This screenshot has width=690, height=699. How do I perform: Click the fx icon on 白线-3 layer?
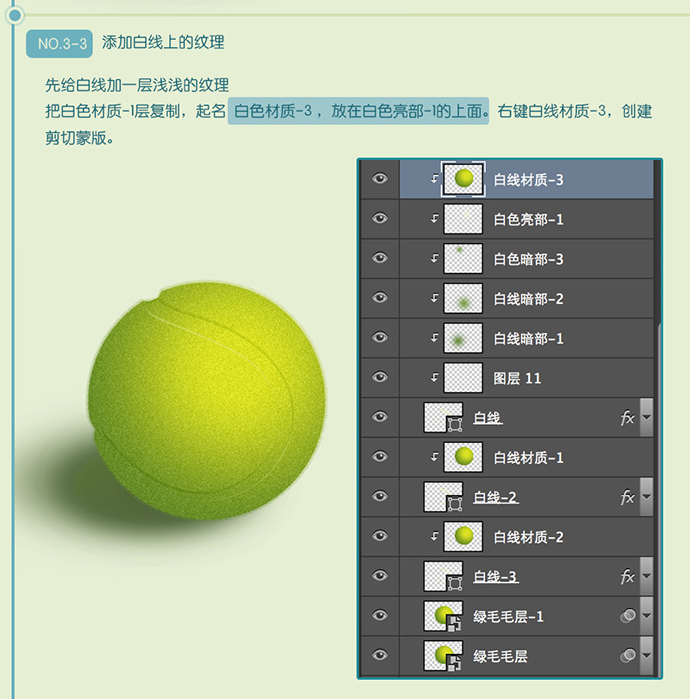[627, 577]
